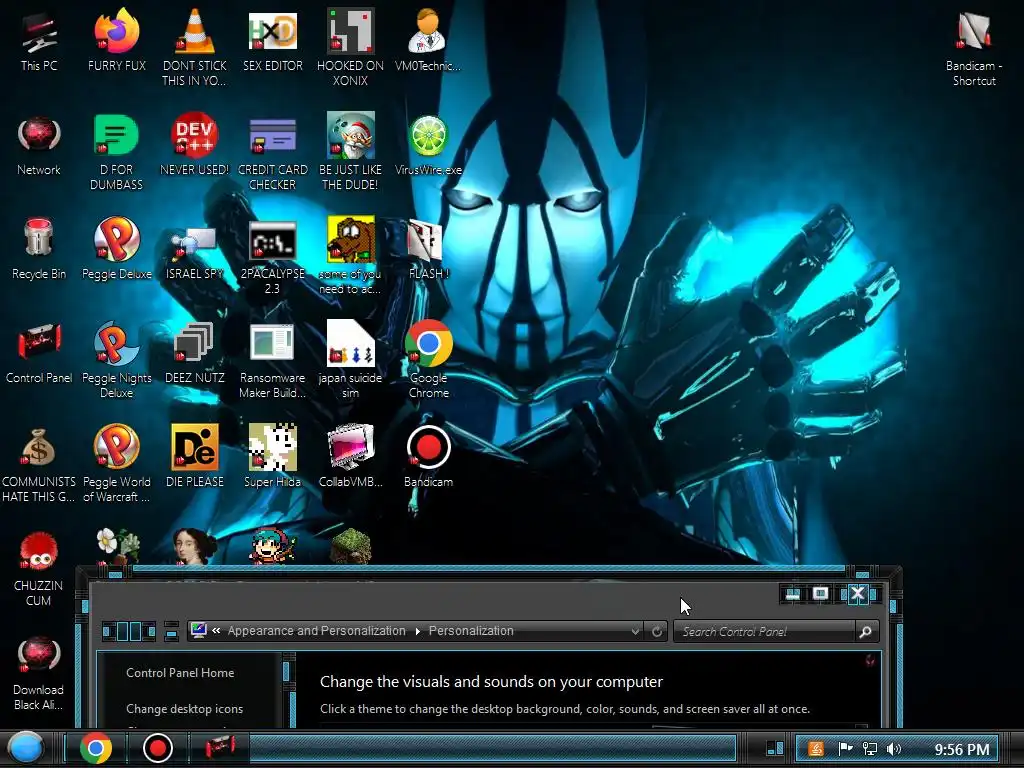Open the scooby dog 'some of you need' shortcut
This screenshot has height=768, width=1024.
click(350, 256)
